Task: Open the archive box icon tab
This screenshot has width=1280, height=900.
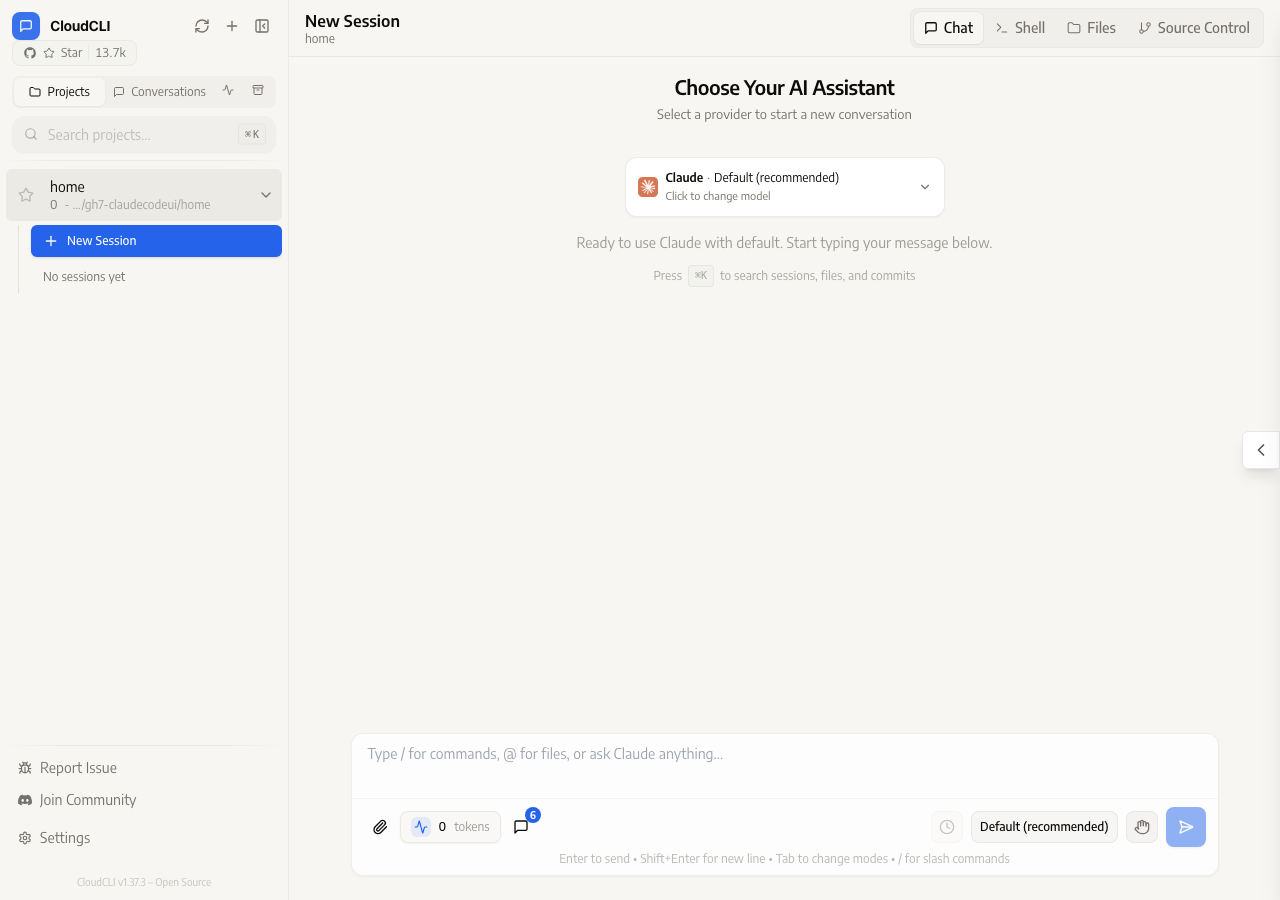Action: click(258, 91)
